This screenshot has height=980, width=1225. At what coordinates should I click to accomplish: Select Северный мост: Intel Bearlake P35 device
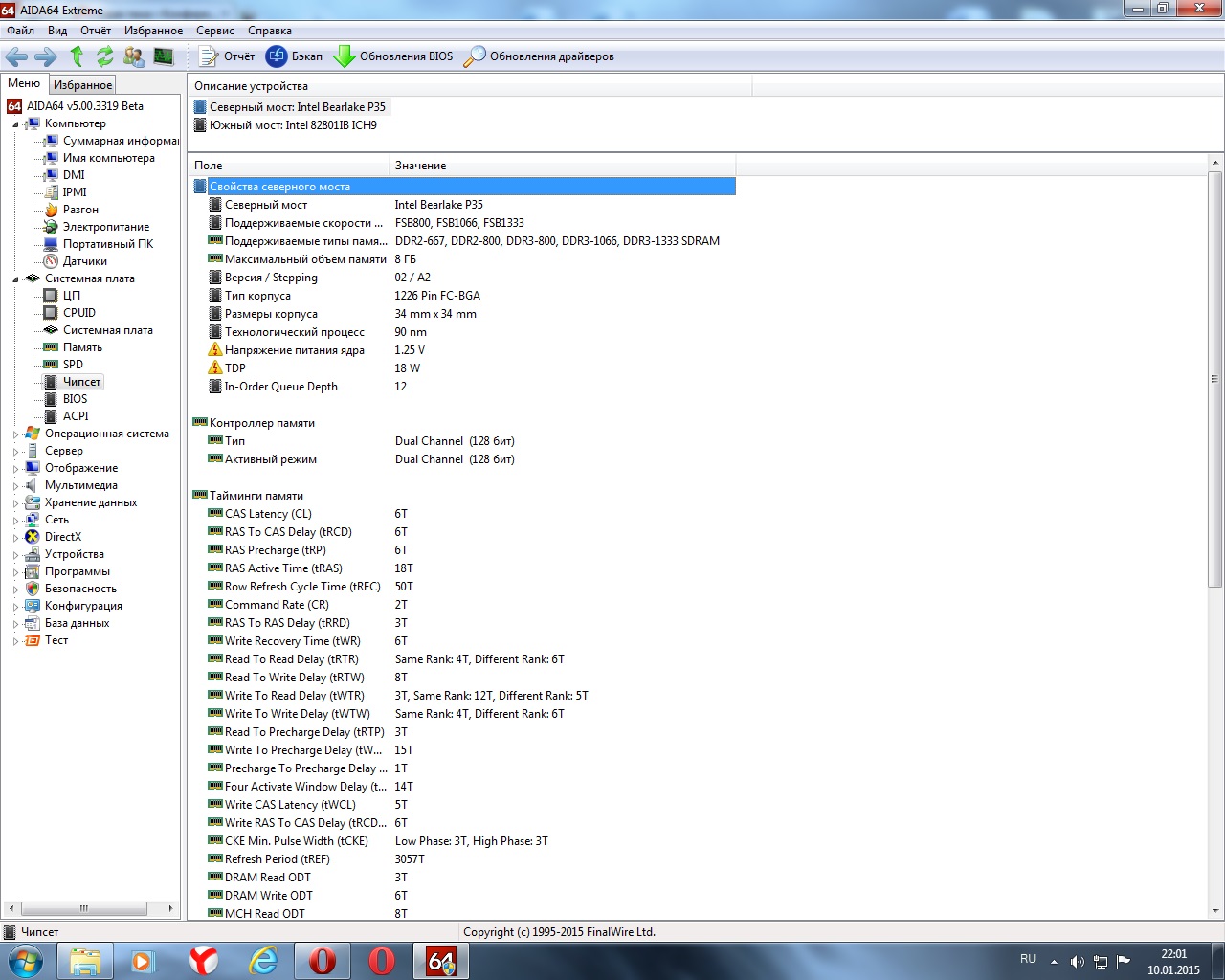[x=298, y=107]
